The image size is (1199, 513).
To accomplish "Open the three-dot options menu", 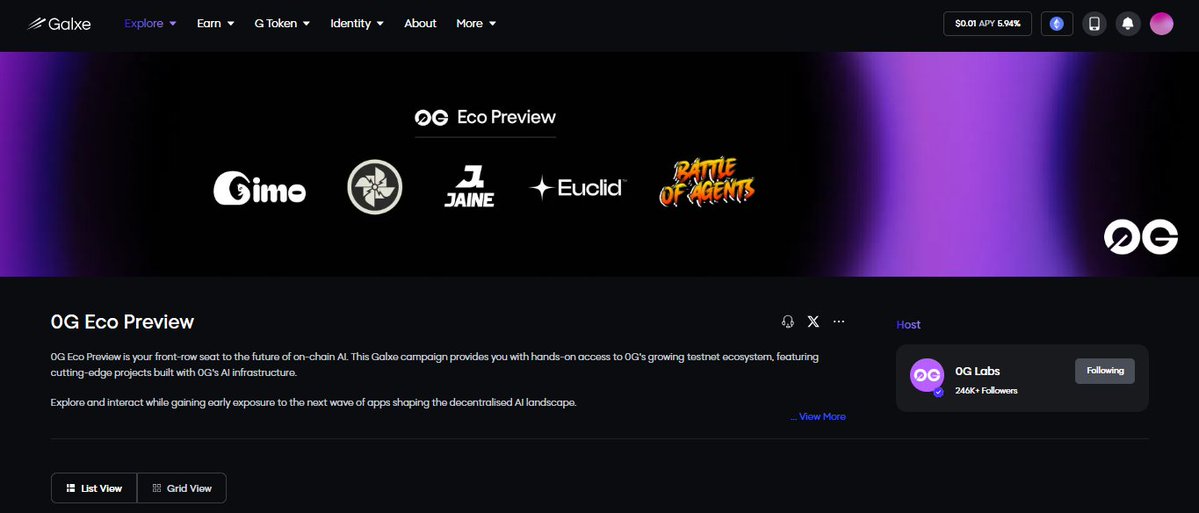I will tap(839, 322).
